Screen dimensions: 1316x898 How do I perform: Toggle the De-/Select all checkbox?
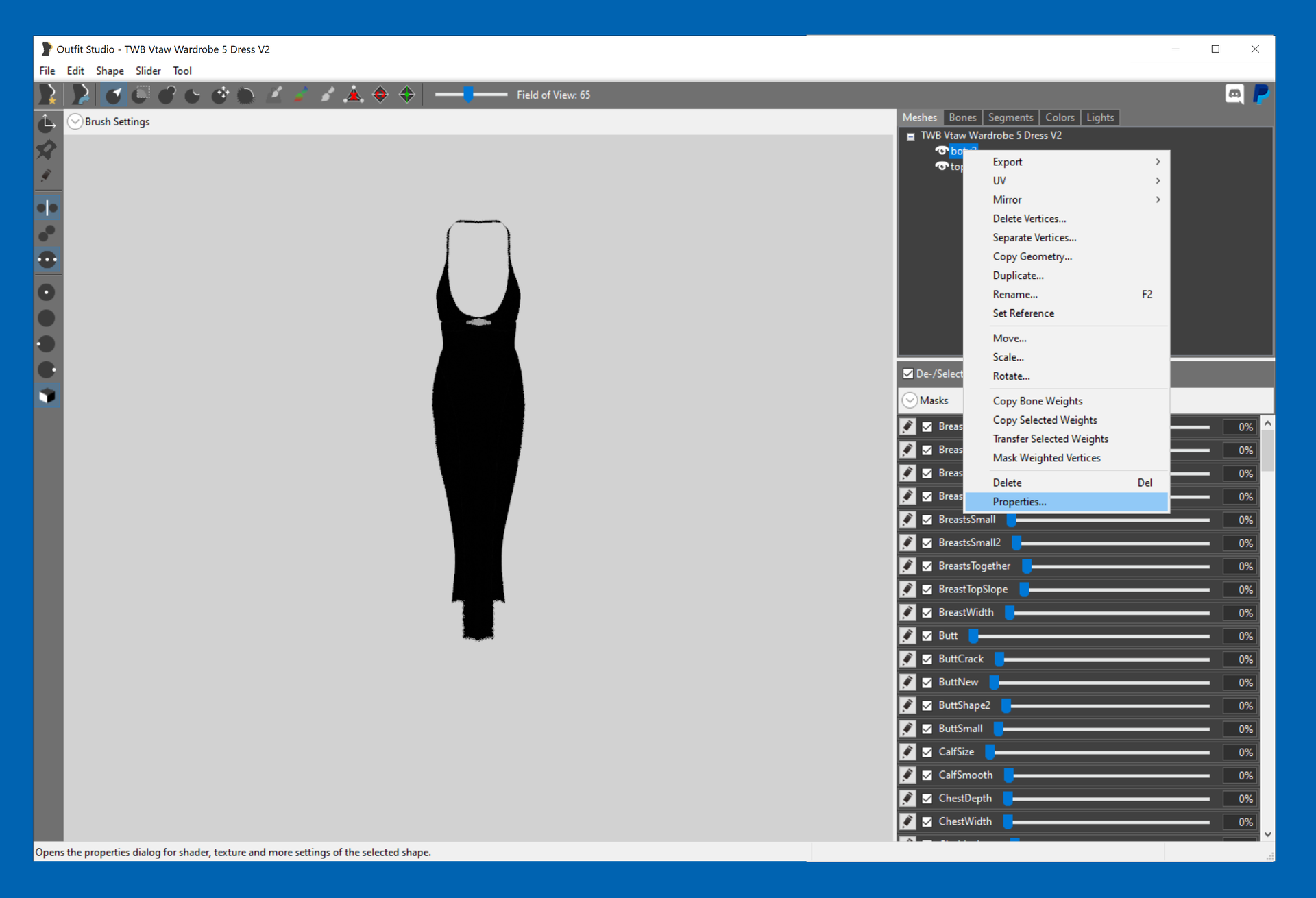pos(908,374)
